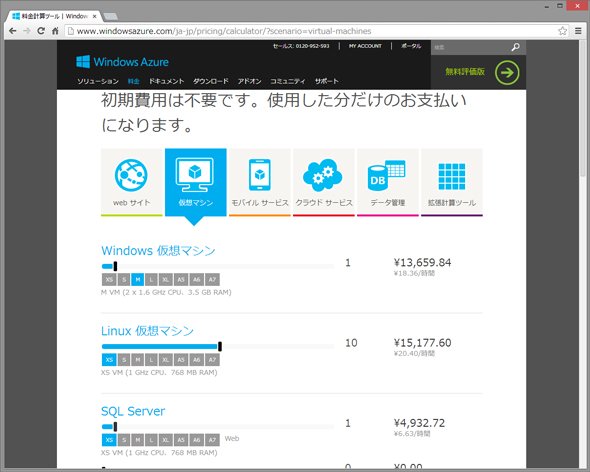The width and height of the screenshot is (590, 472).
Task: Select the 拡張計算ツール tile
Action: [x=452, y=183]
